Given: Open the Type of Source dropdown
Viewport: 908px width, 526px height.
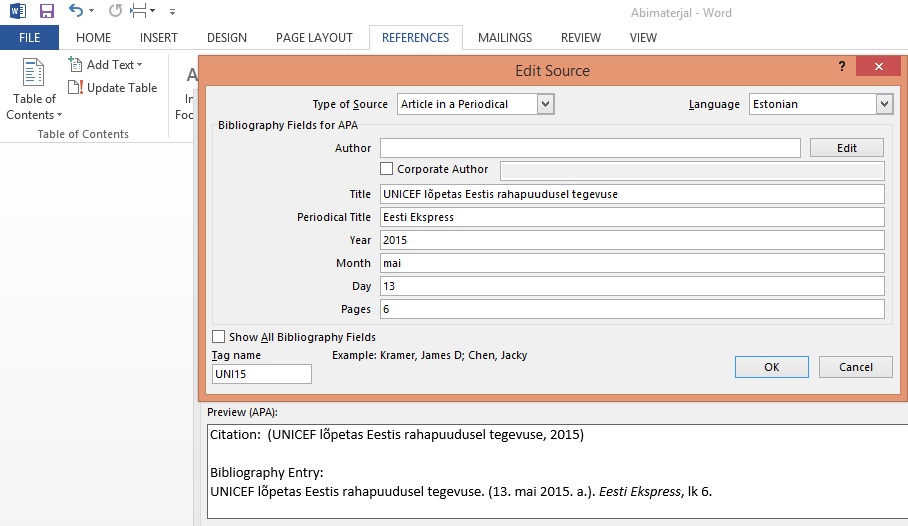Looking at the screenshot, I should click(545, 104).
